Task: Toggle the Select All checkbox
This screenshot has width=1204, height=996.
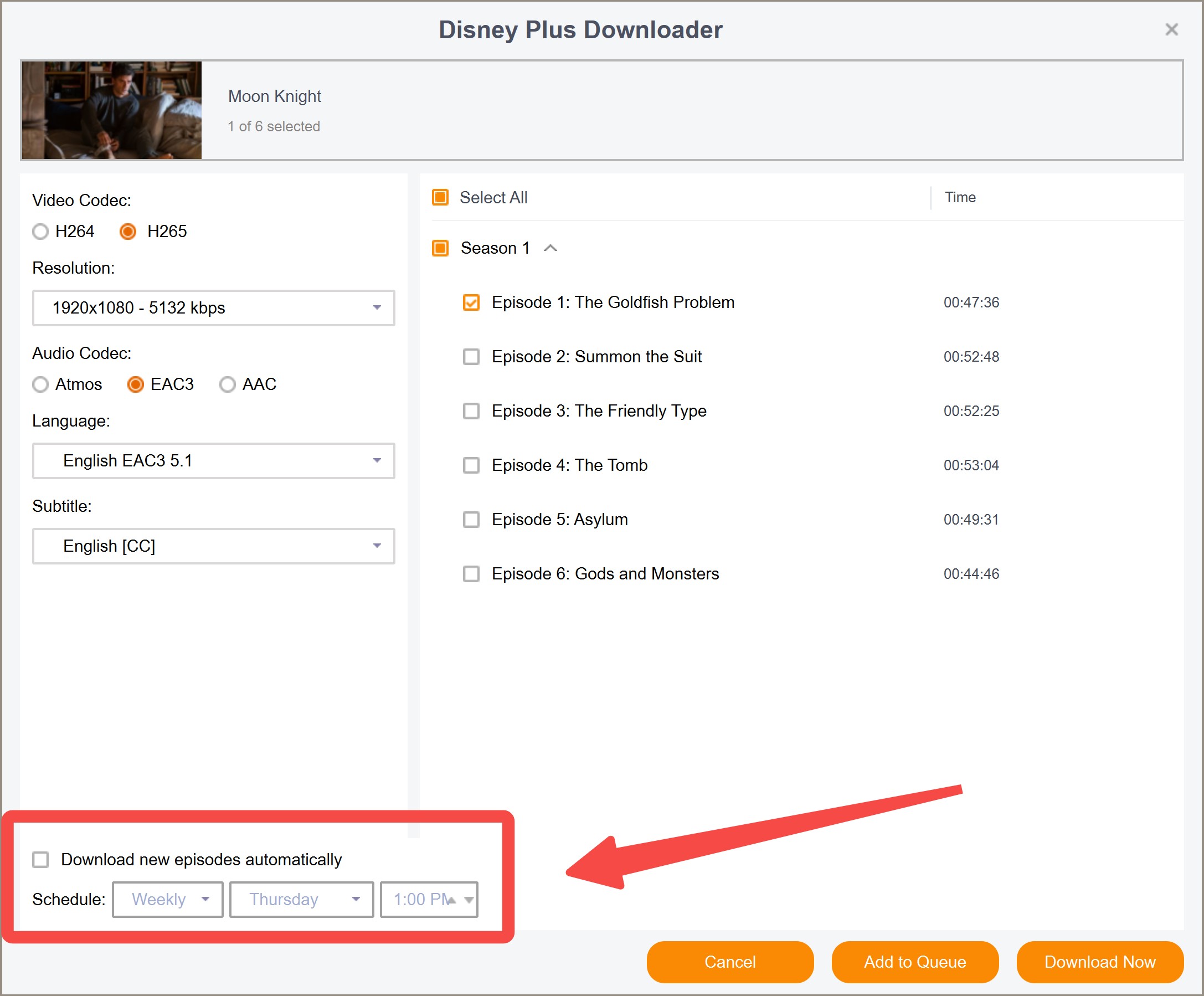Action: coord(440,197)
